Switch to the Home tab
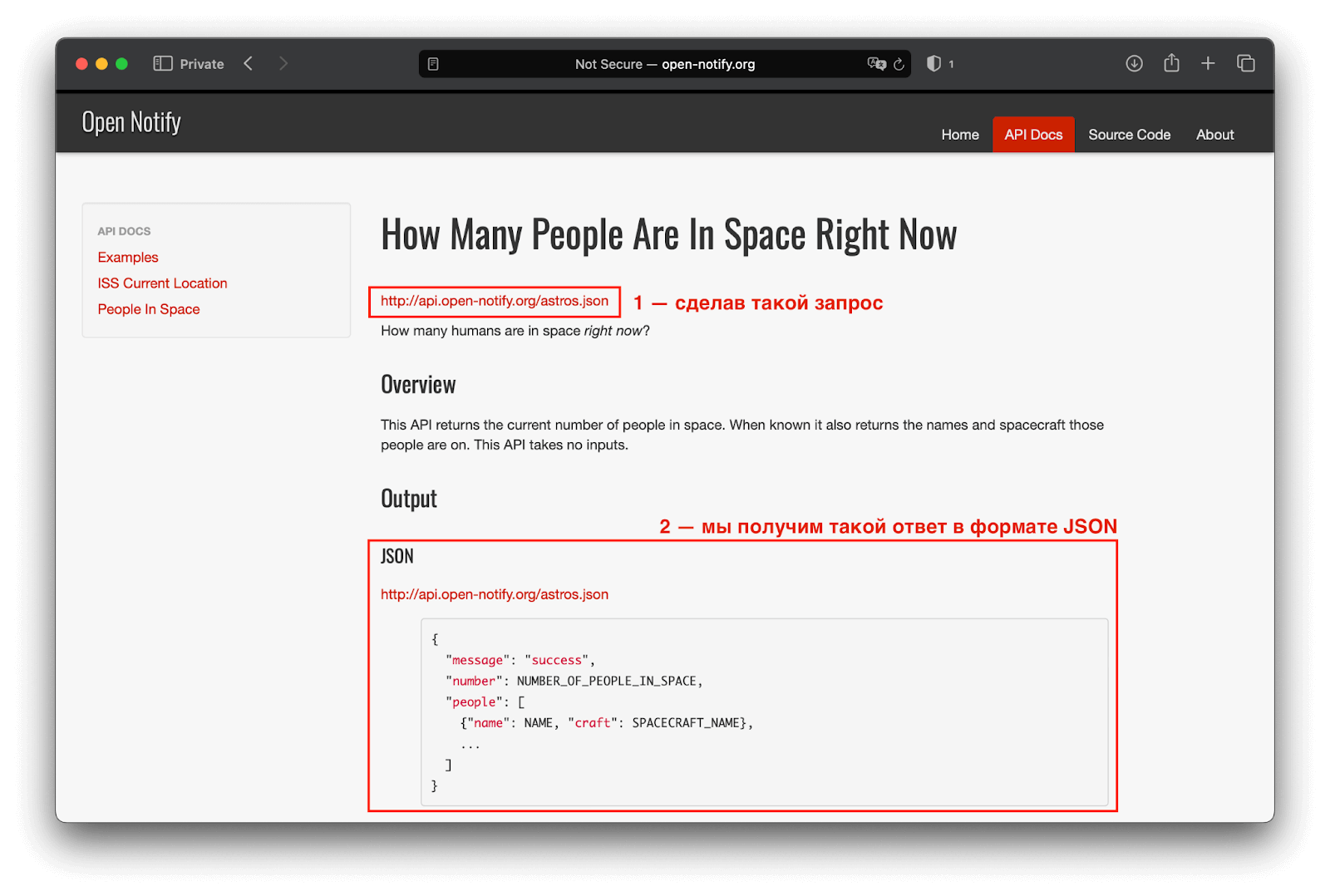 click(x=959, y=134)
